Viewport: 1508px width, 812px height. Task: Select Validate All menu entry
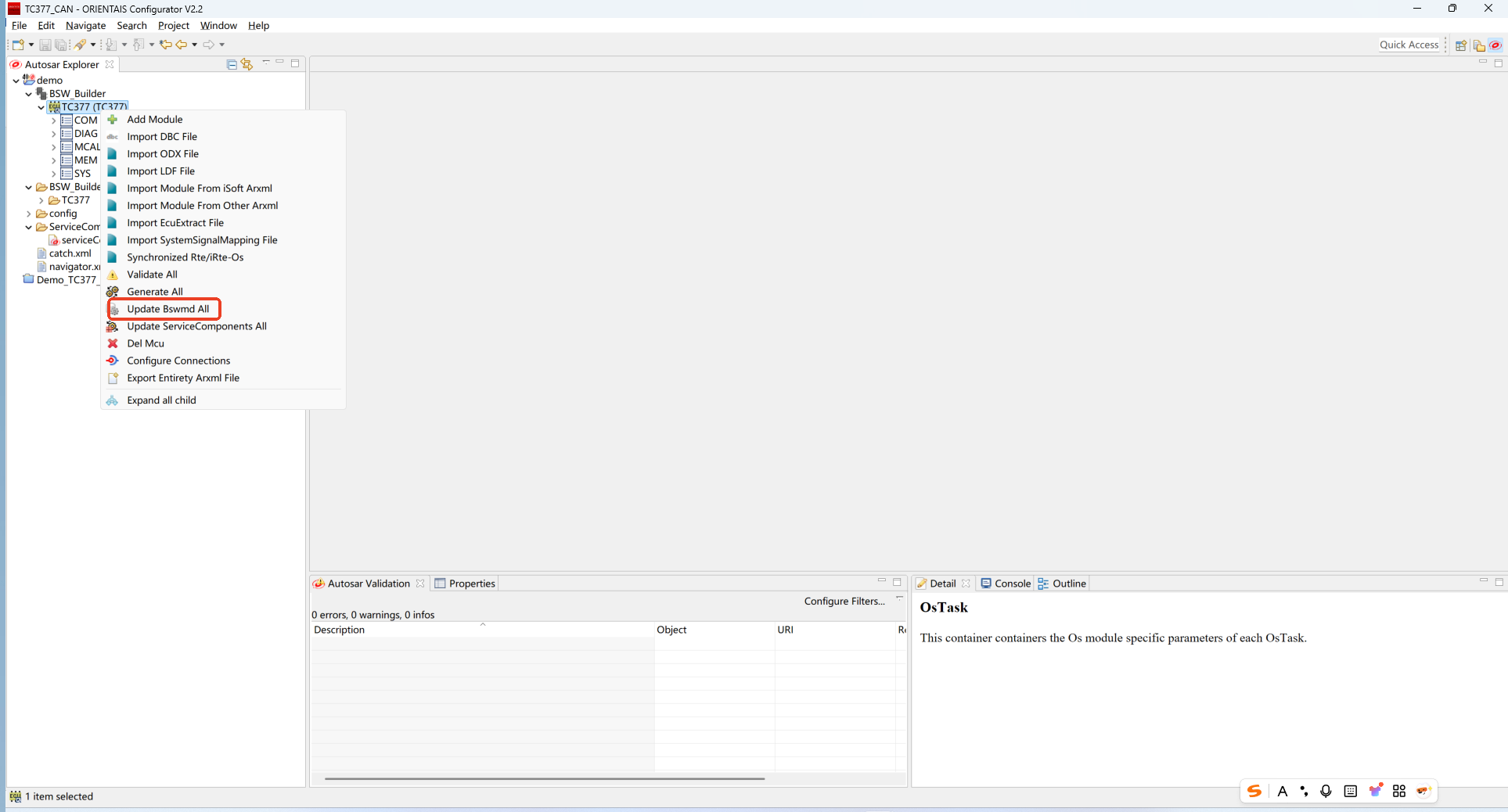[152, 275]
